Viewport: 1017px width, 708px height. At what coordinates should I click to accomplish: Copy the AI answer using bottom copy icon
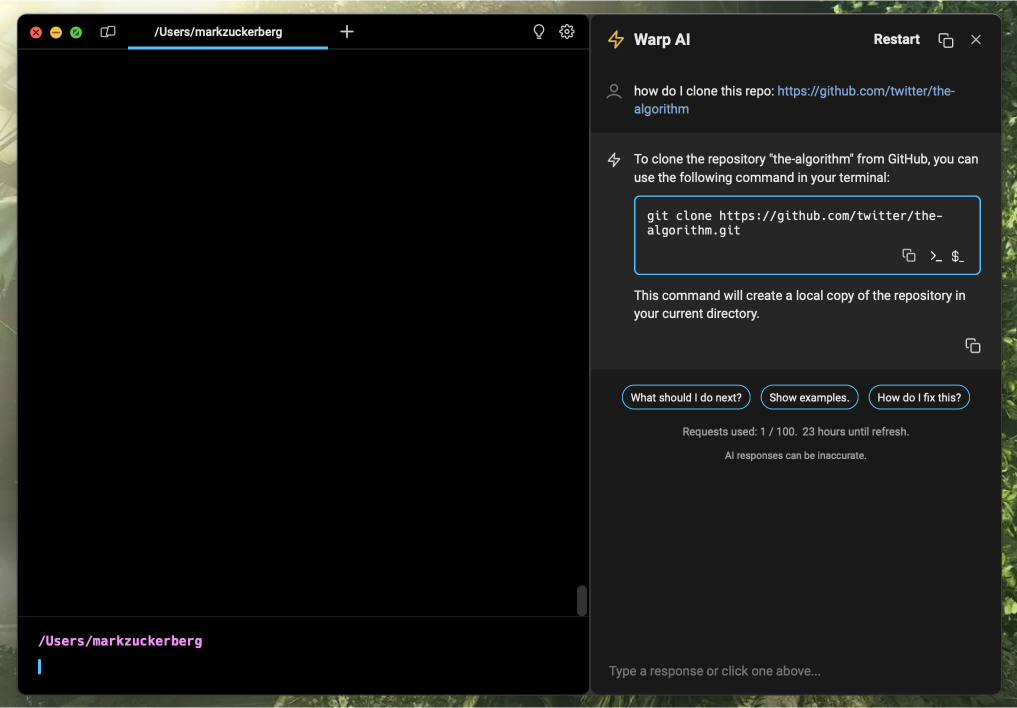(972, 346)
